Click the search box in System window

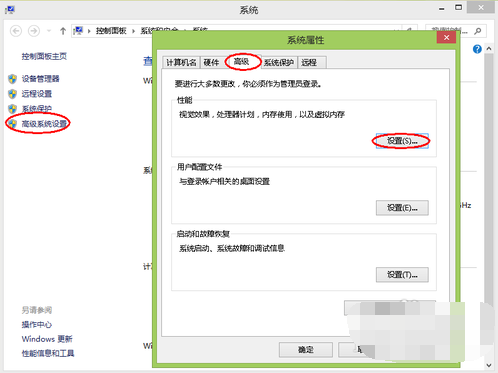click(x=456, y=31)
